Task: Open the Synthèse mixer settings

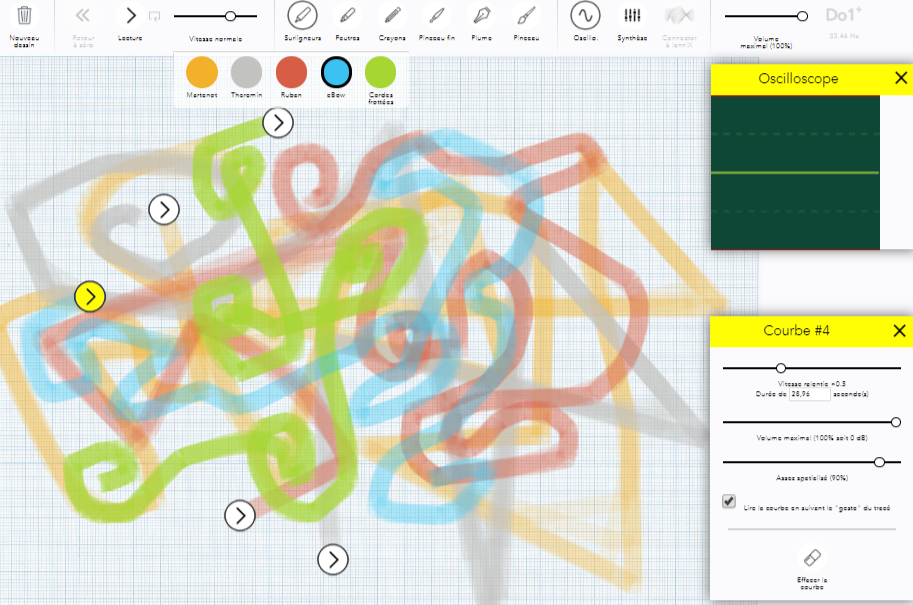Action: pyautogui.click(x=632, y=16)
